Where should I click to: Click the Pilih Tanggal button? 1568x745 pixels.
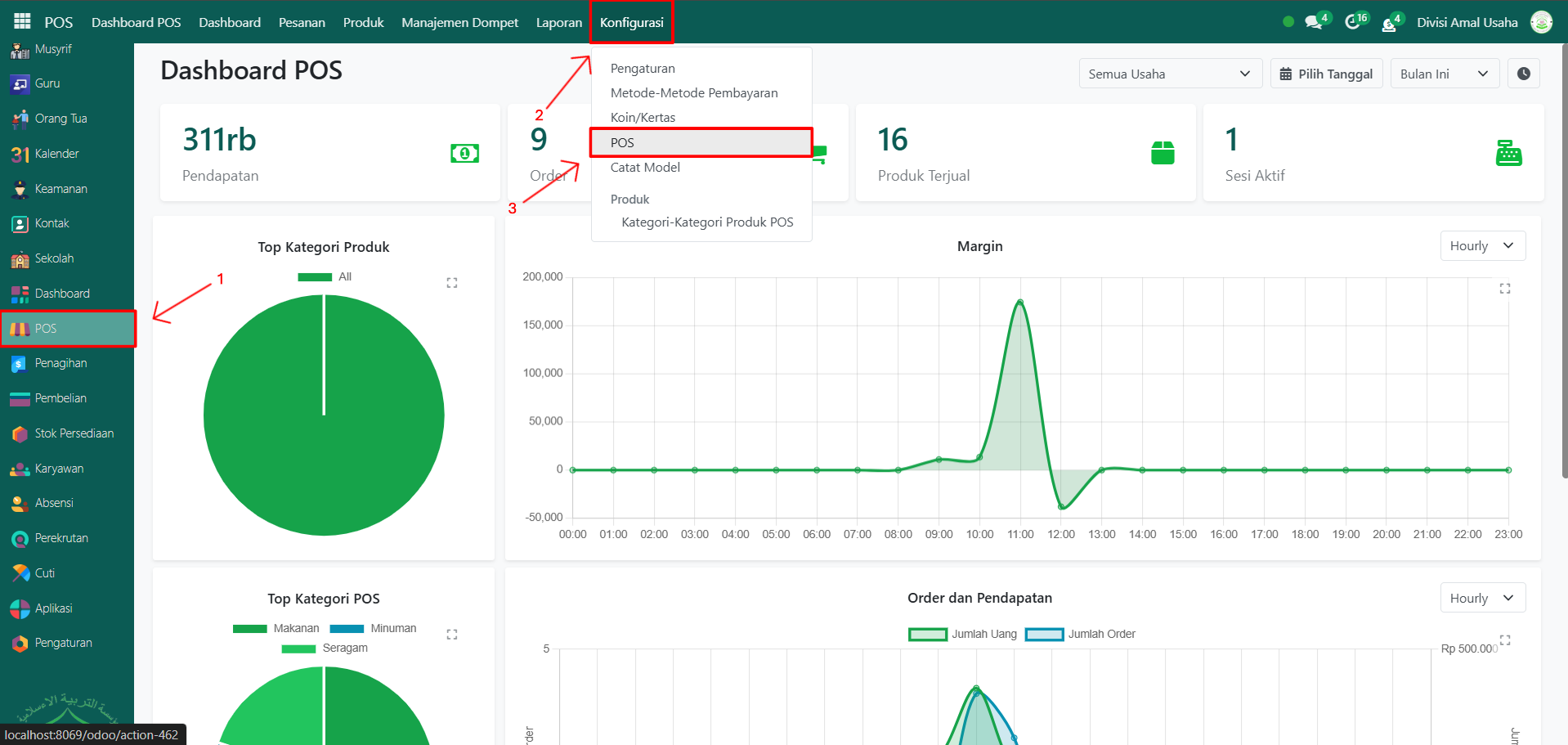pyautogui.click(x=1326, y=74)
